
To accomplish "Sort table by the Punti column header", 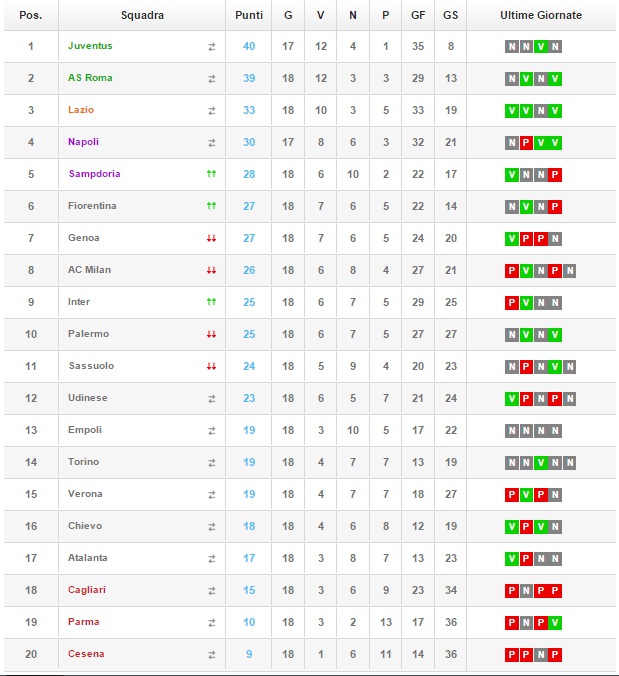I will 249,15.
